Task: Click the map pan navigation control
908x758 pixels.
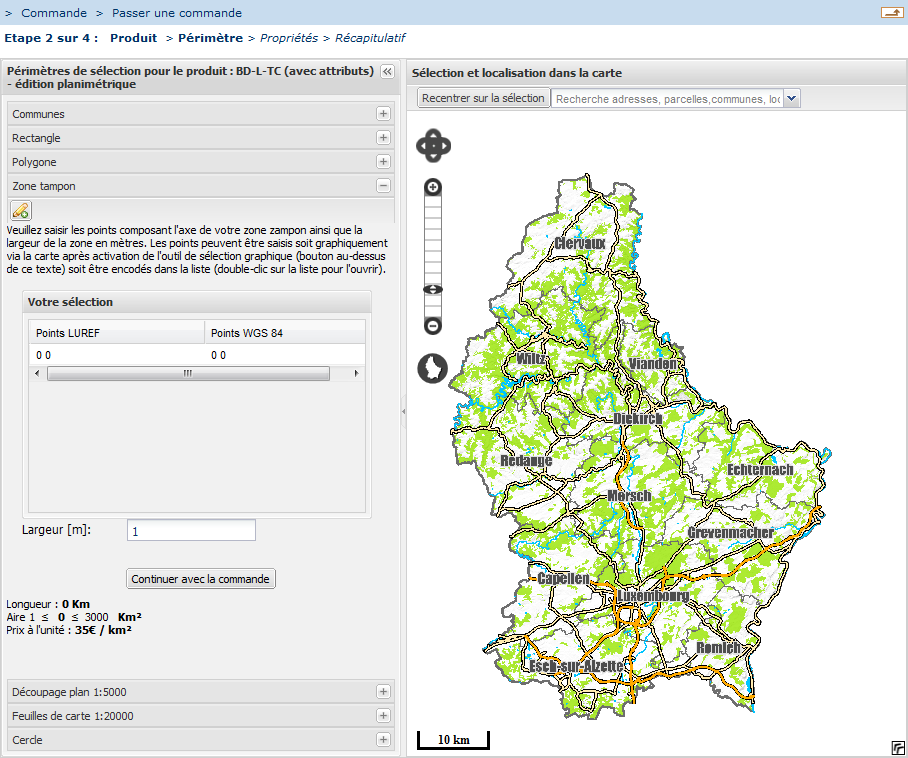Action: 433,146
